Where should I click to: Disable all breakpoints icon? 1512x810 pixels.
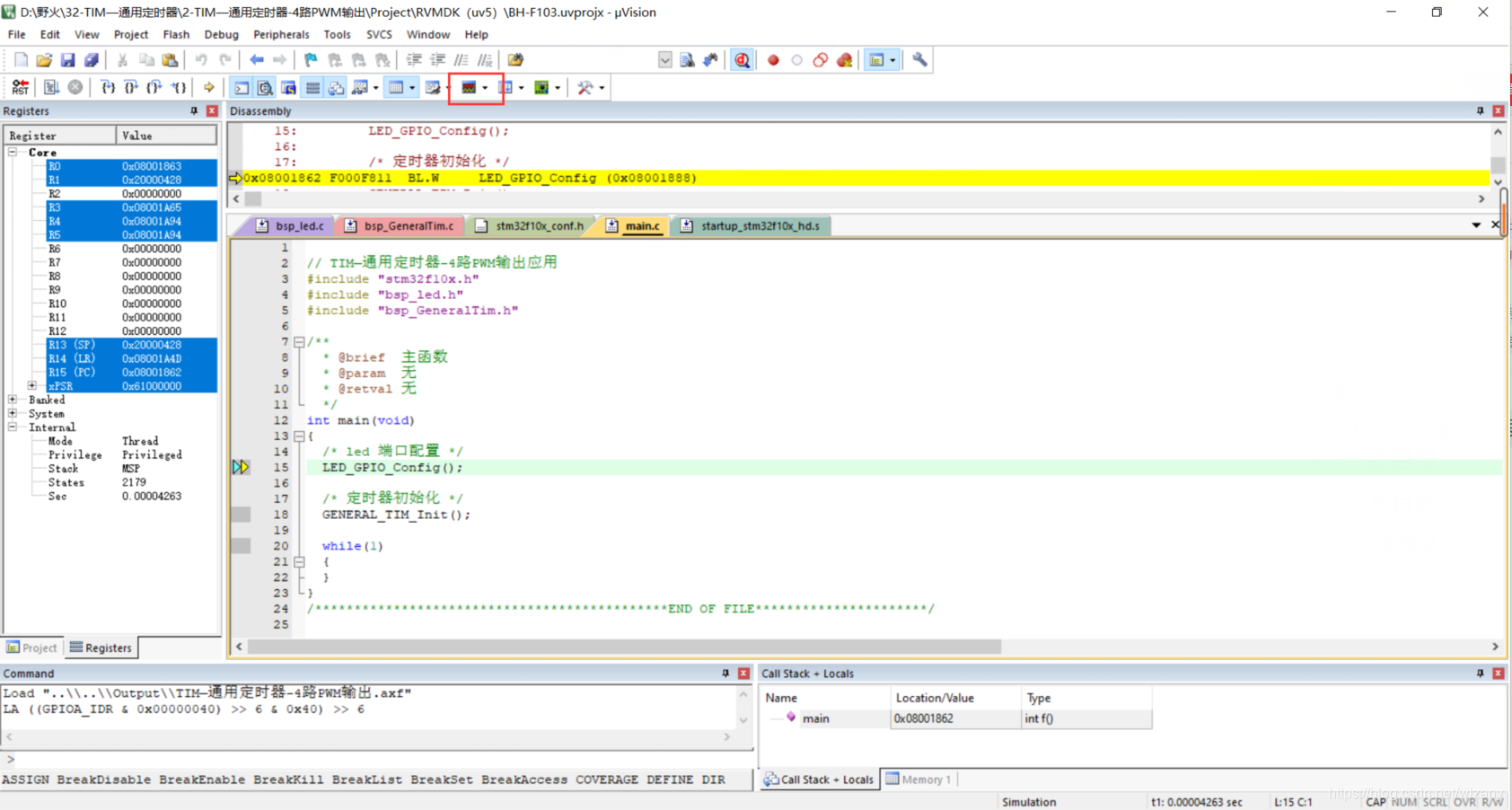[821, 60]
